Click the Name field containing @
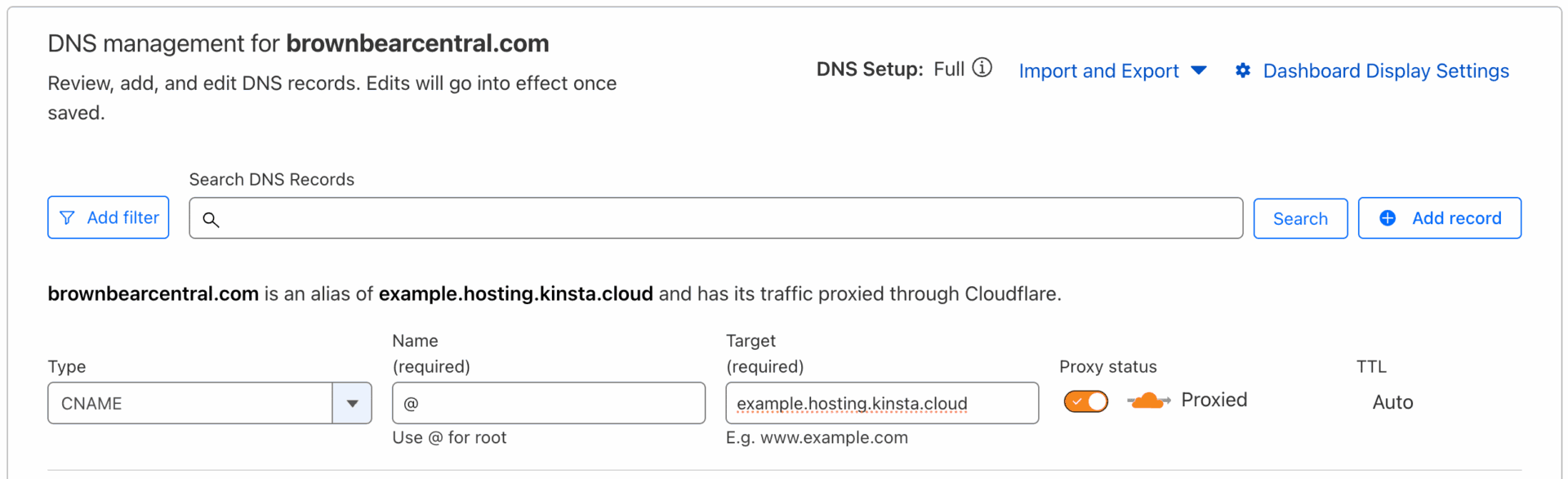This screenshot has width=1568, height=479. coord(547,402)
